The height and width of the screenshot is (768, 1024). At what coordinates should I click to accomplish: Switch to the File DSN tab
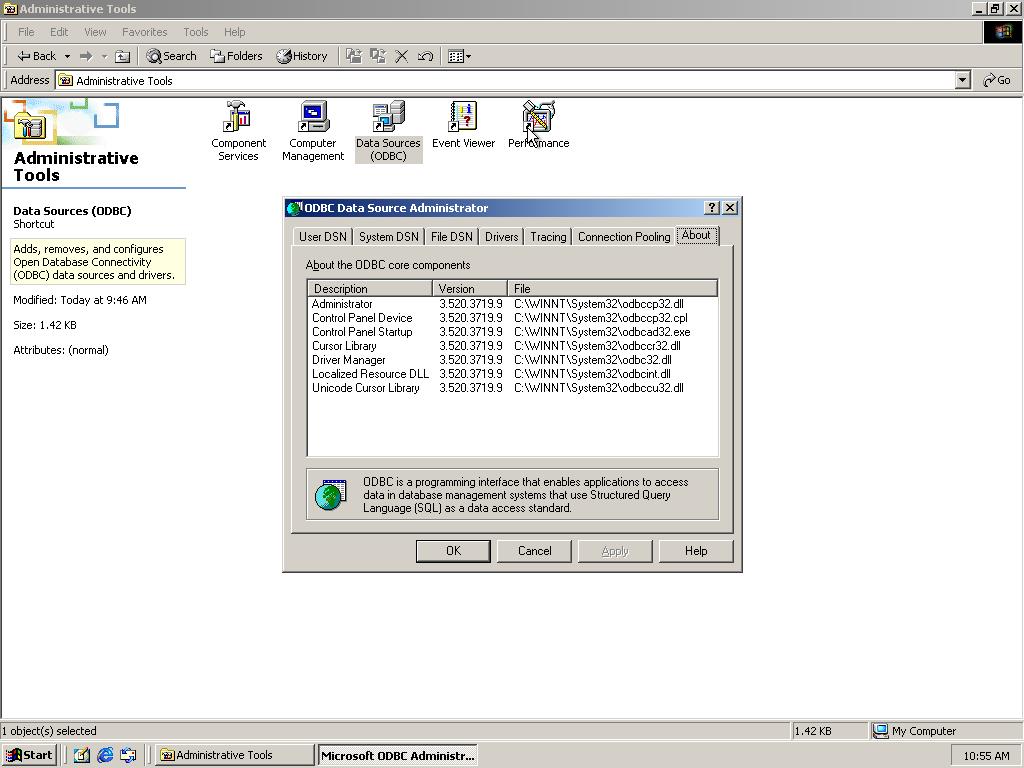451,236
